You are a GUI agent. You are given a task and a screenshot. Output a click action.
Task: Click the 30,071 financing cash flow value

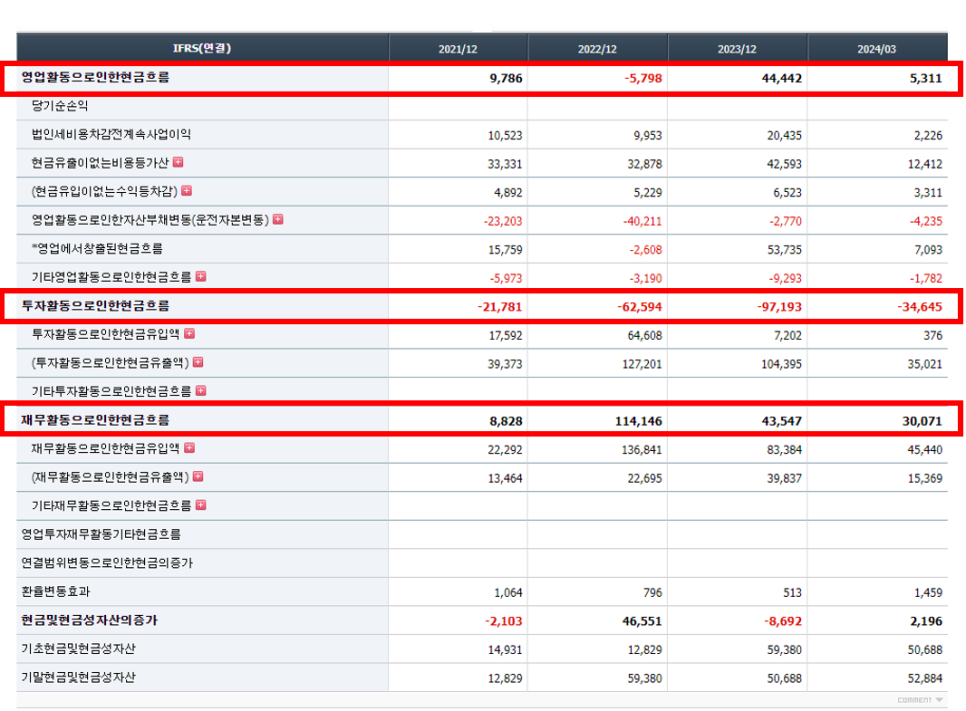922,421
